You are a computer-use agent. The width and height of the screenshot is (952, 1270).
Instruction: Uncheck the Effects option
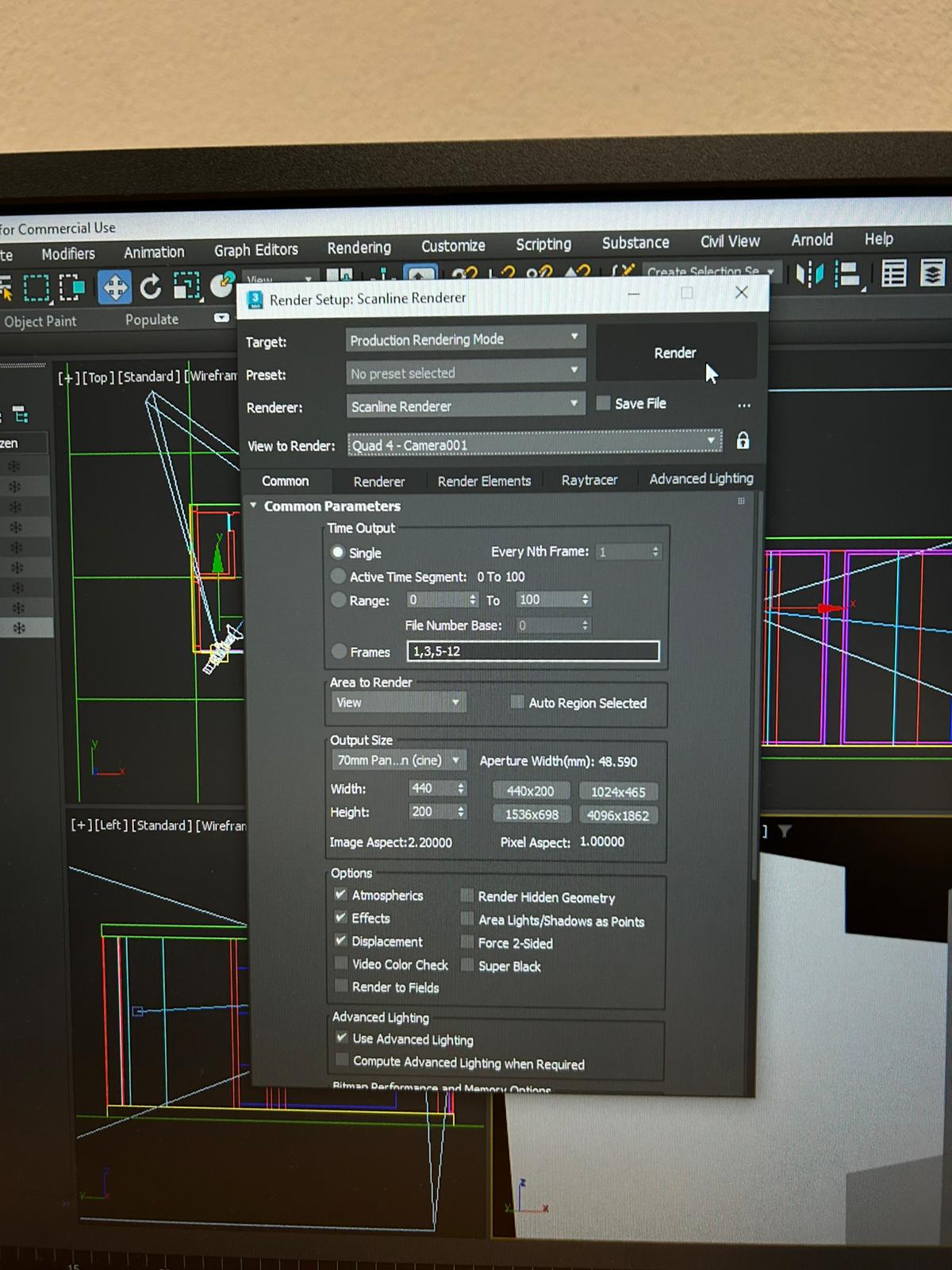pos(340,917)
